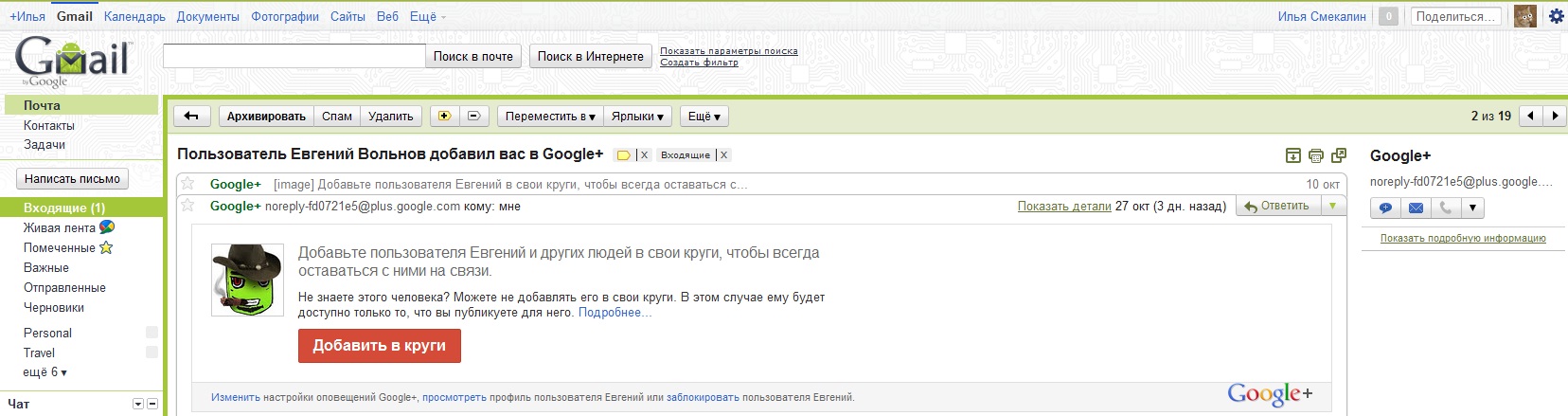Click Поиск в почте button
The height and width of the screenshot is (416, 1568).
tap(473, 56)
